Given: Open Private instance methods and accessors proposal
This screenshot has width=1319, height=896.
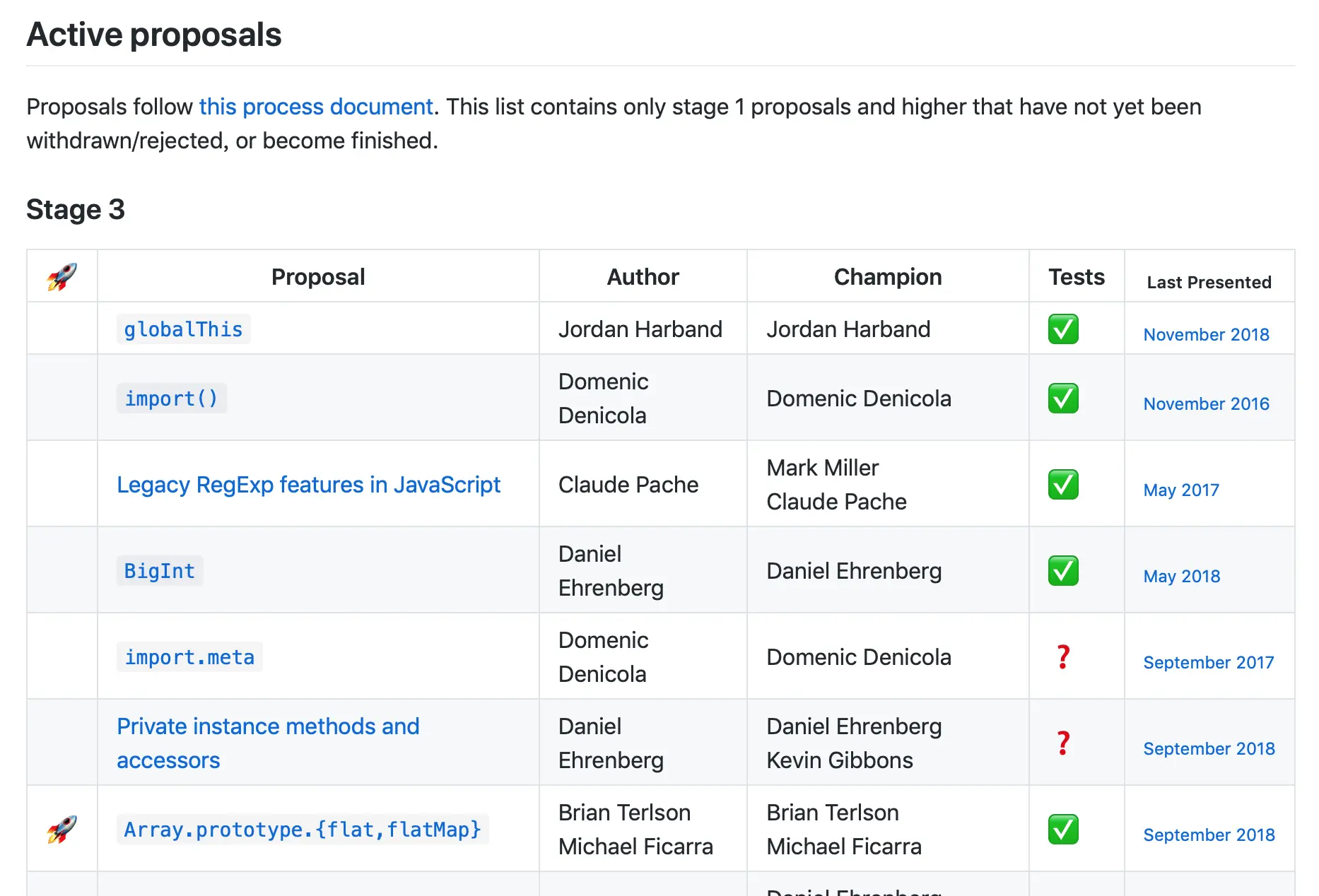Looking at the screenshot, I should click(x=268, y=727).
